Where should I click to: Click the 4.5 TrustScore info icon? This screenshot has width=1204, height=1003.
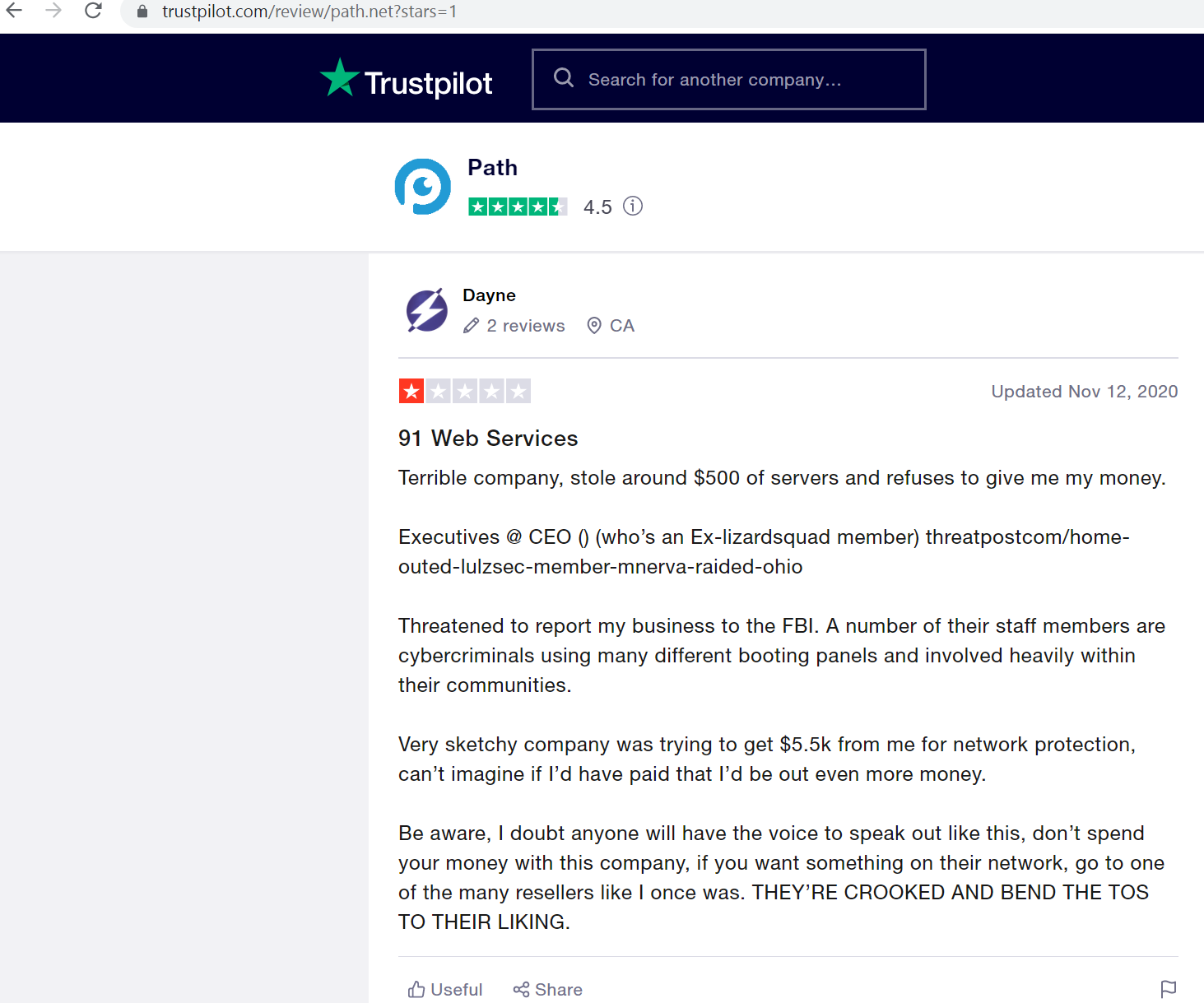click(x=633, y=206)
